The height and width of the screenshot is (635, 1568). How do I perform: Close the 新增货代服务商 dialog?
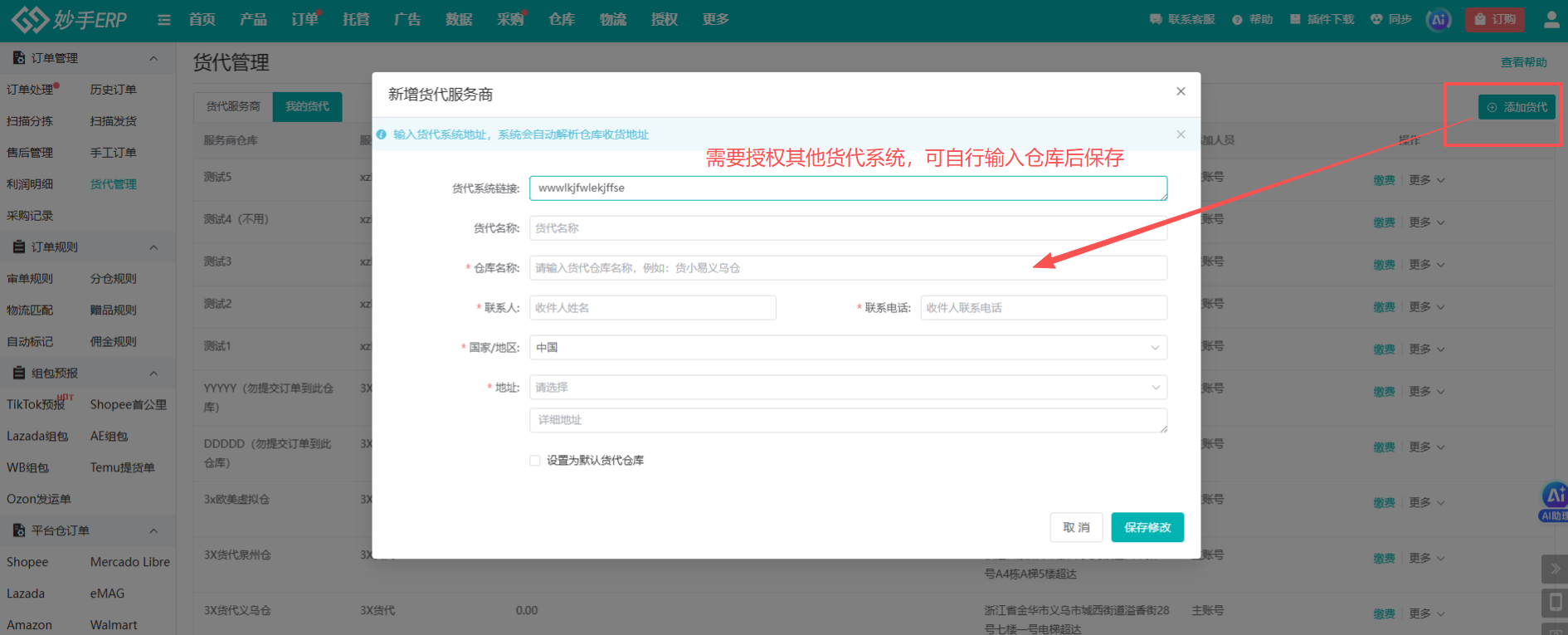click(1181, 91)
